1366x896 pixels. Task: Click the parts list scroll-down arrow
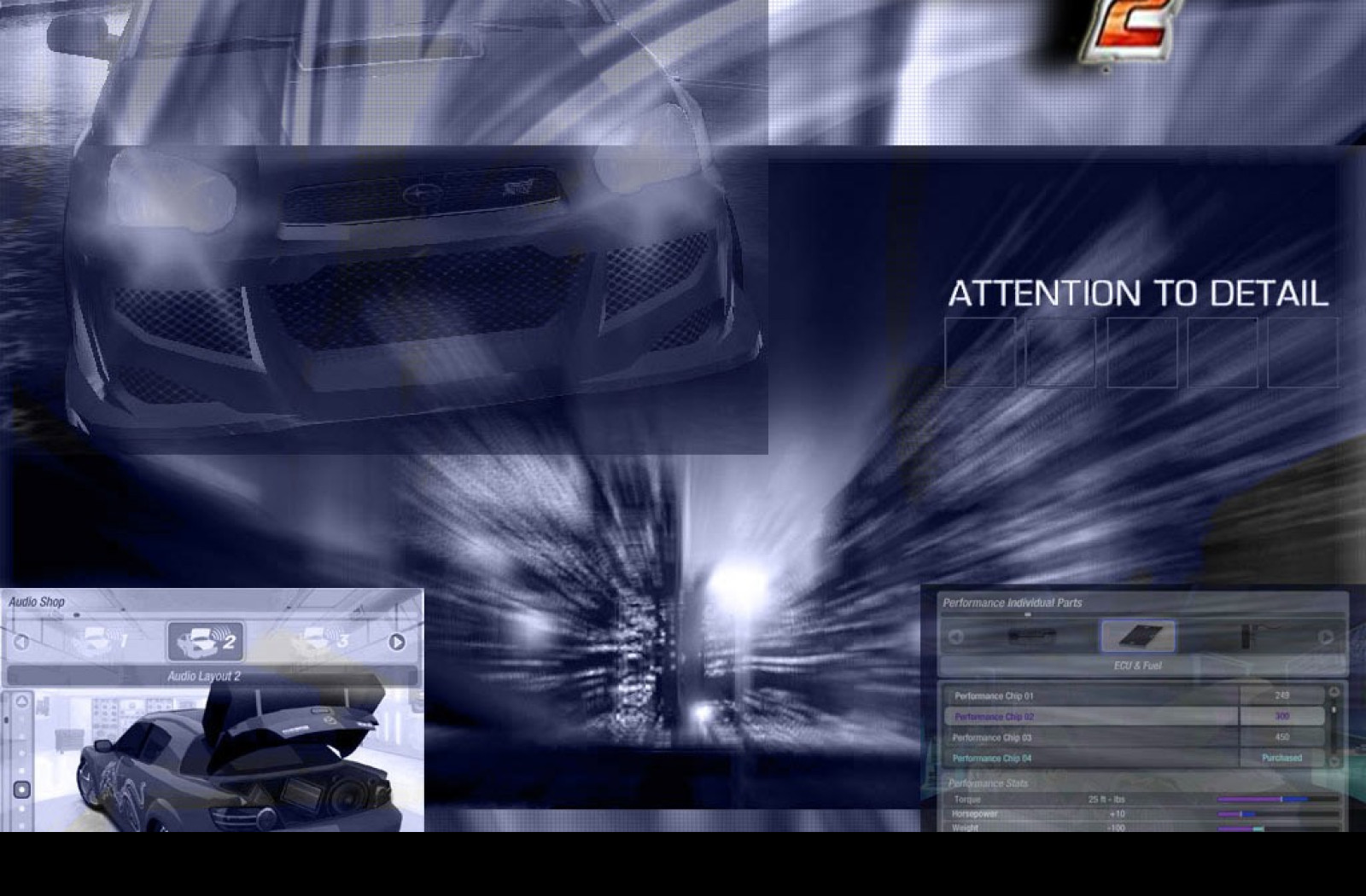pyautogui.click(x=1334, y=761)
